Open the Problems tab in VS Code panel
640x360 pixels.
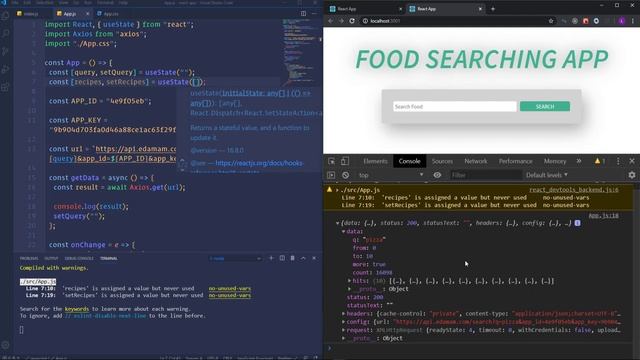coord(29,258)
